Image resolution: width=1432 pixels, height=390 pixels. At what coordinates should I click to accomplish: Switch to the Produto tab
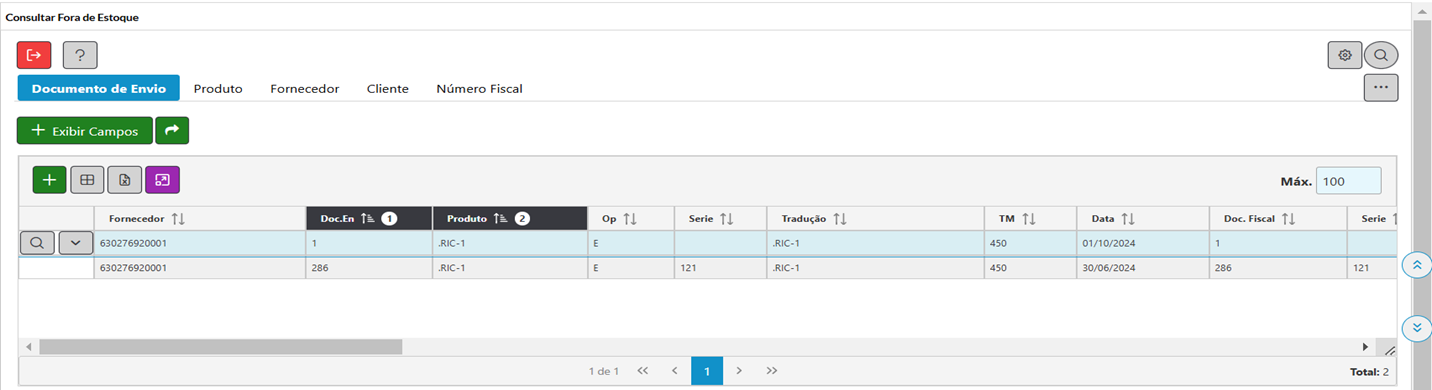(x=218, y=88)
